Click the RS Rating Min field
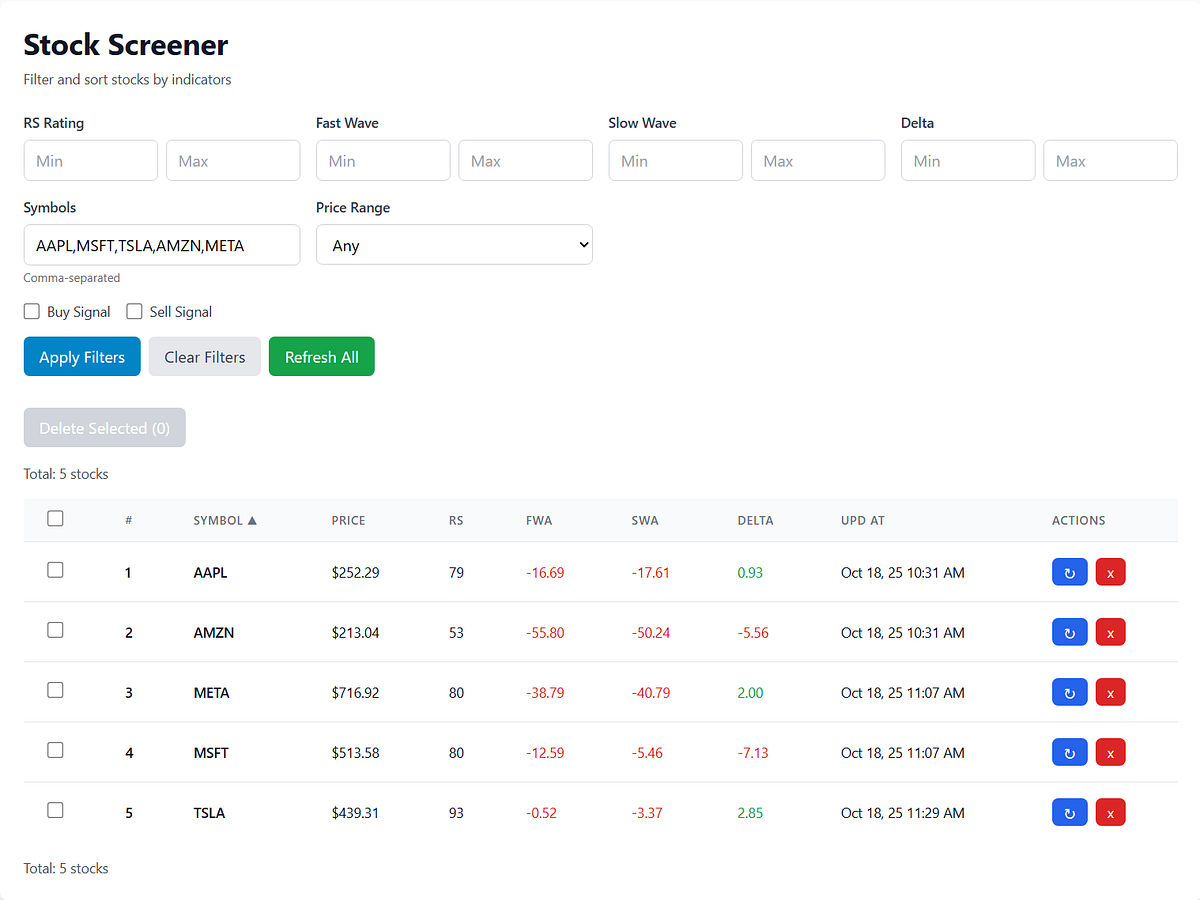This screenshot has height=900, width=1200. 90,160
